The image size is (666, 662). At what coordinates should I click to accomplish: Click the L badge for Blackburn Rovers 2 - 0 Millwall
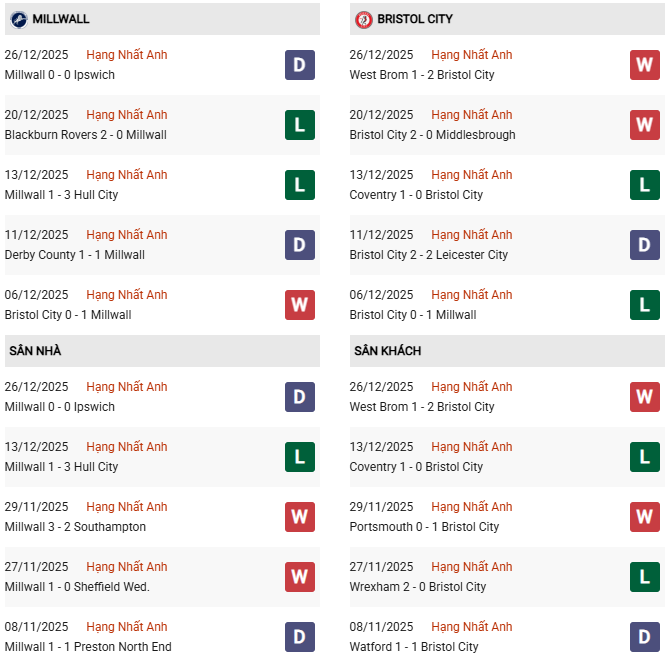(299, 125)
